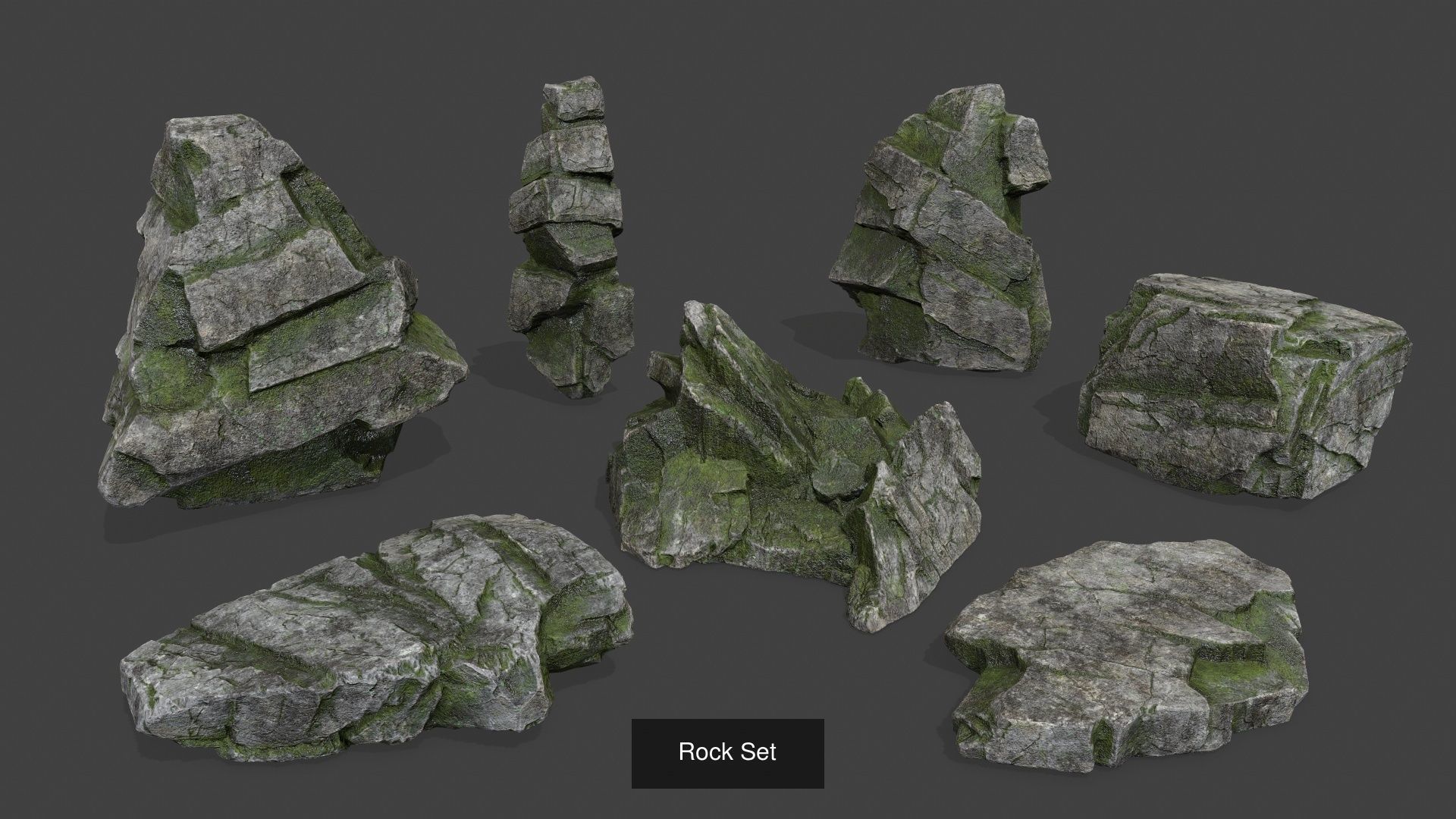Select the tall stacked rock pillar
1456x819 pixels.
(571, 237)
